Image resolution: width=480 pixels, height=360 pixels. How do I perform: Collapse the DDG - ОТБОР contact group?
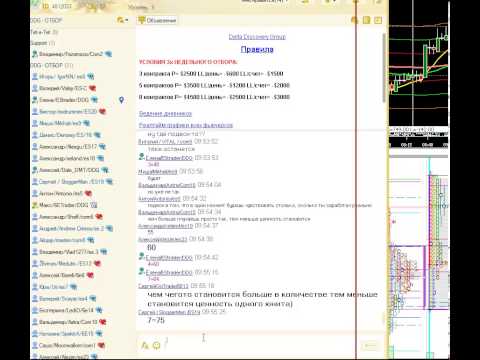(x=52, y=65)
